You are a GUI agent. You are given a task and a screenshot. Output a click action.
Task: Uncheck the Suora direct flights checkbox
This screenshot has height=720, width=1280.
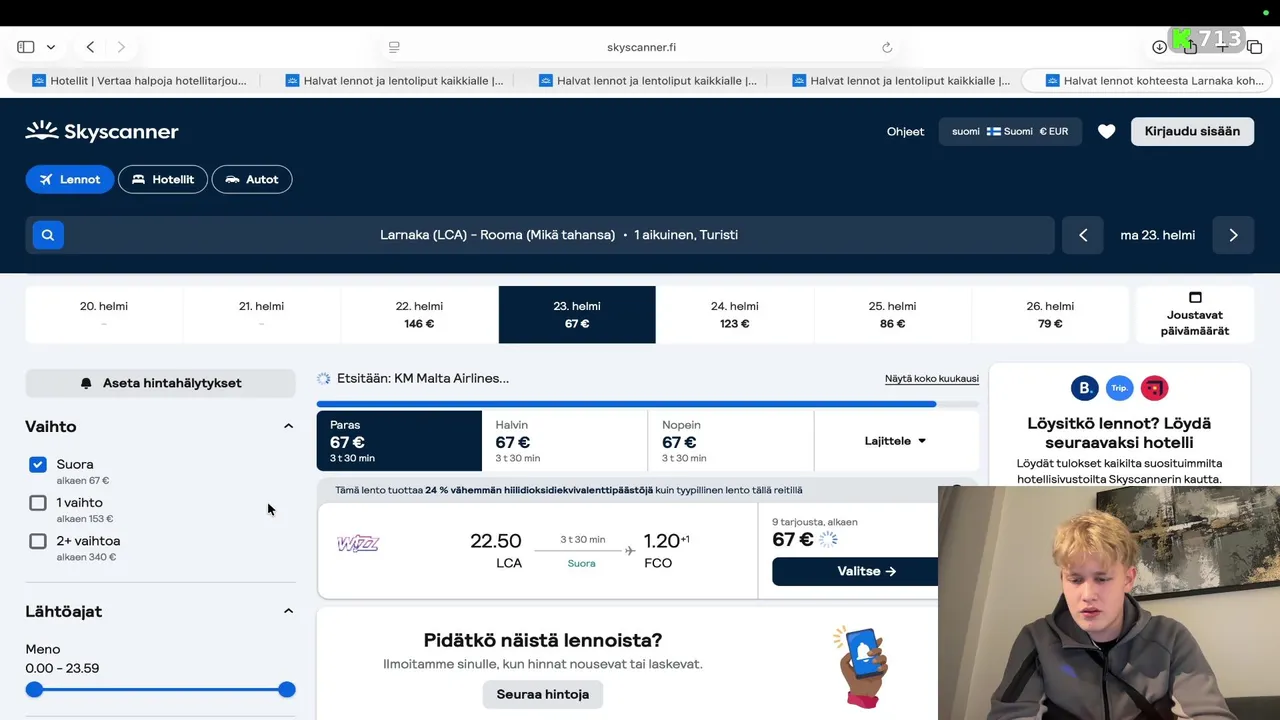click(x=38, y=464)
